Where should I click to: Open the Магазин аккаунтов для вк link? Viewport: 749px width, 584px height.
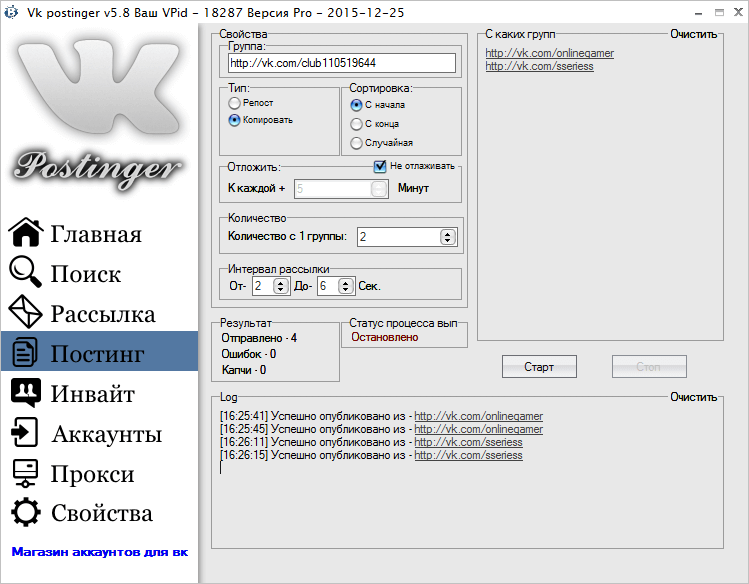coord(99,552)
